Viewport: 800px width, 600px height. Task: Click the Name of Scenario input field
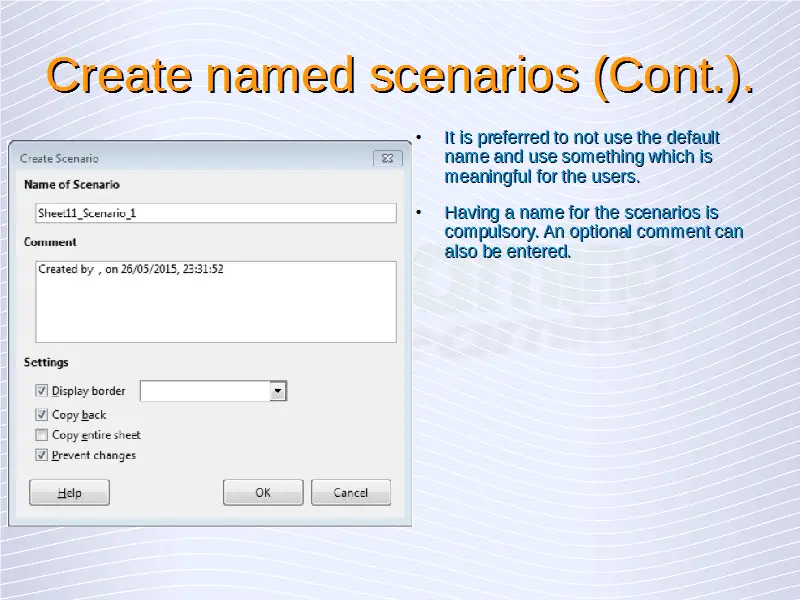[215, 213]
